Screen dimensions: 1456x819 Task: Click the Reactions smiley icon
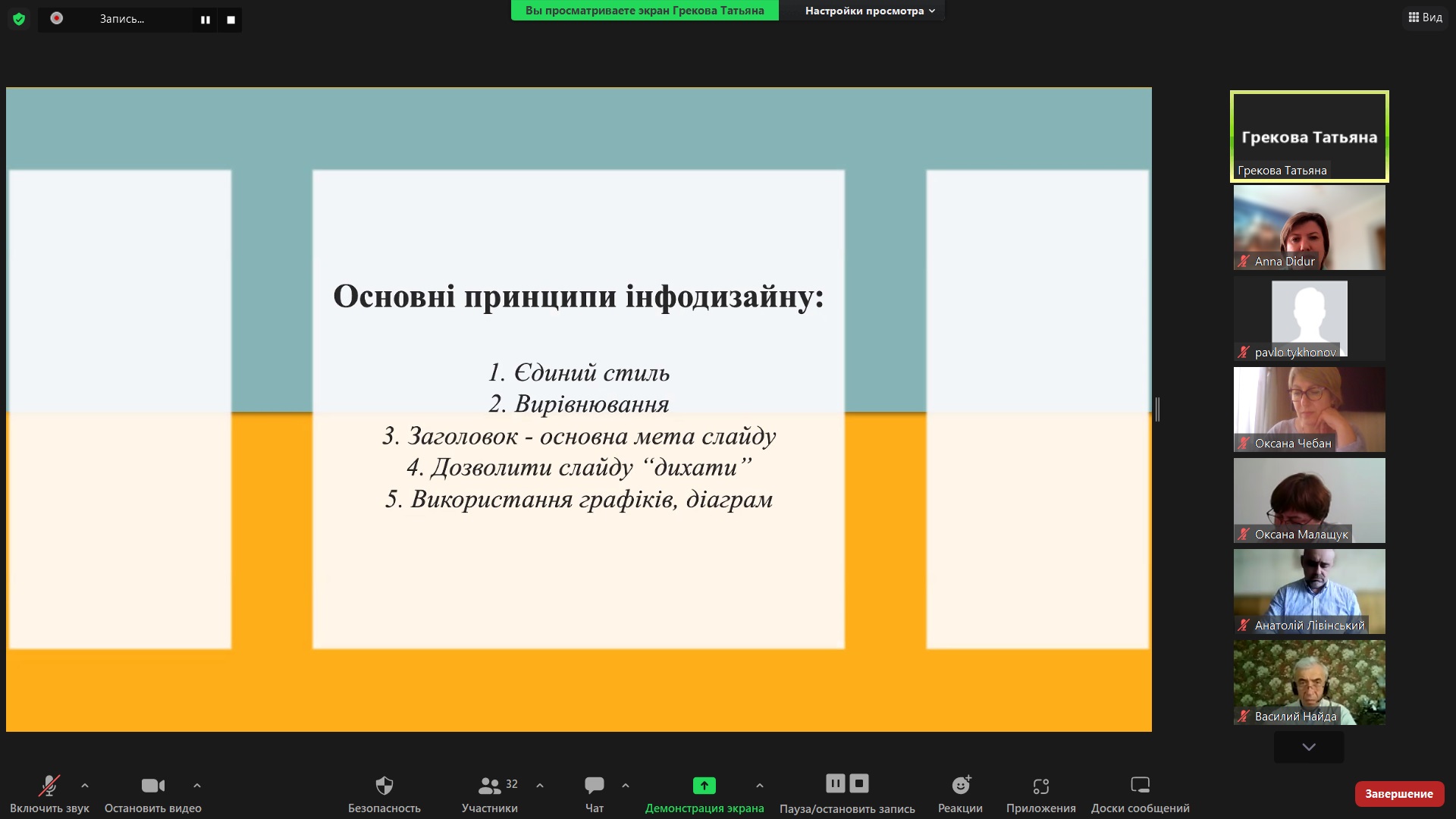click(960, 786)
